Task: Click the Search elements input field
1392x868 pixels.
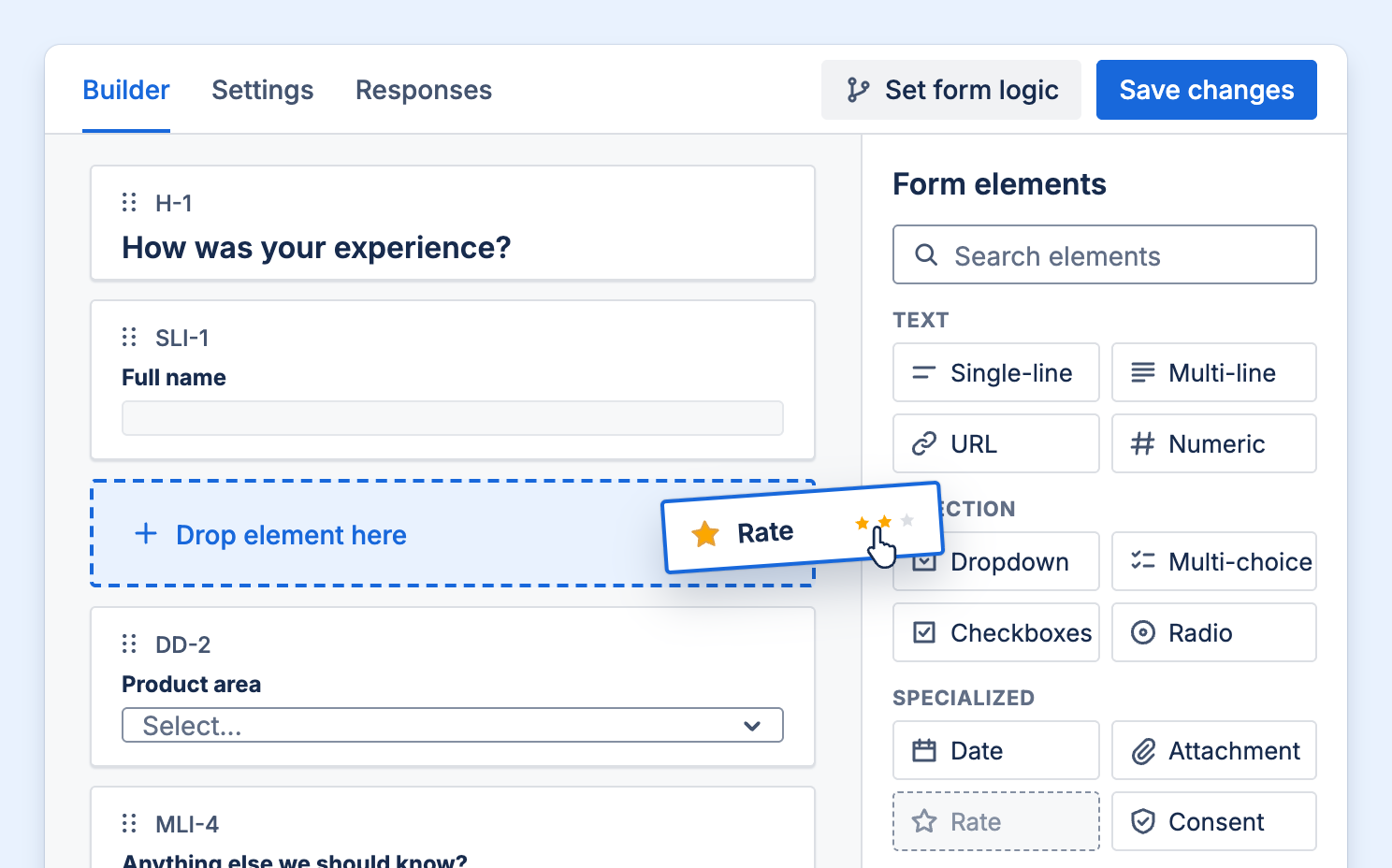Action: (1105, 254)
